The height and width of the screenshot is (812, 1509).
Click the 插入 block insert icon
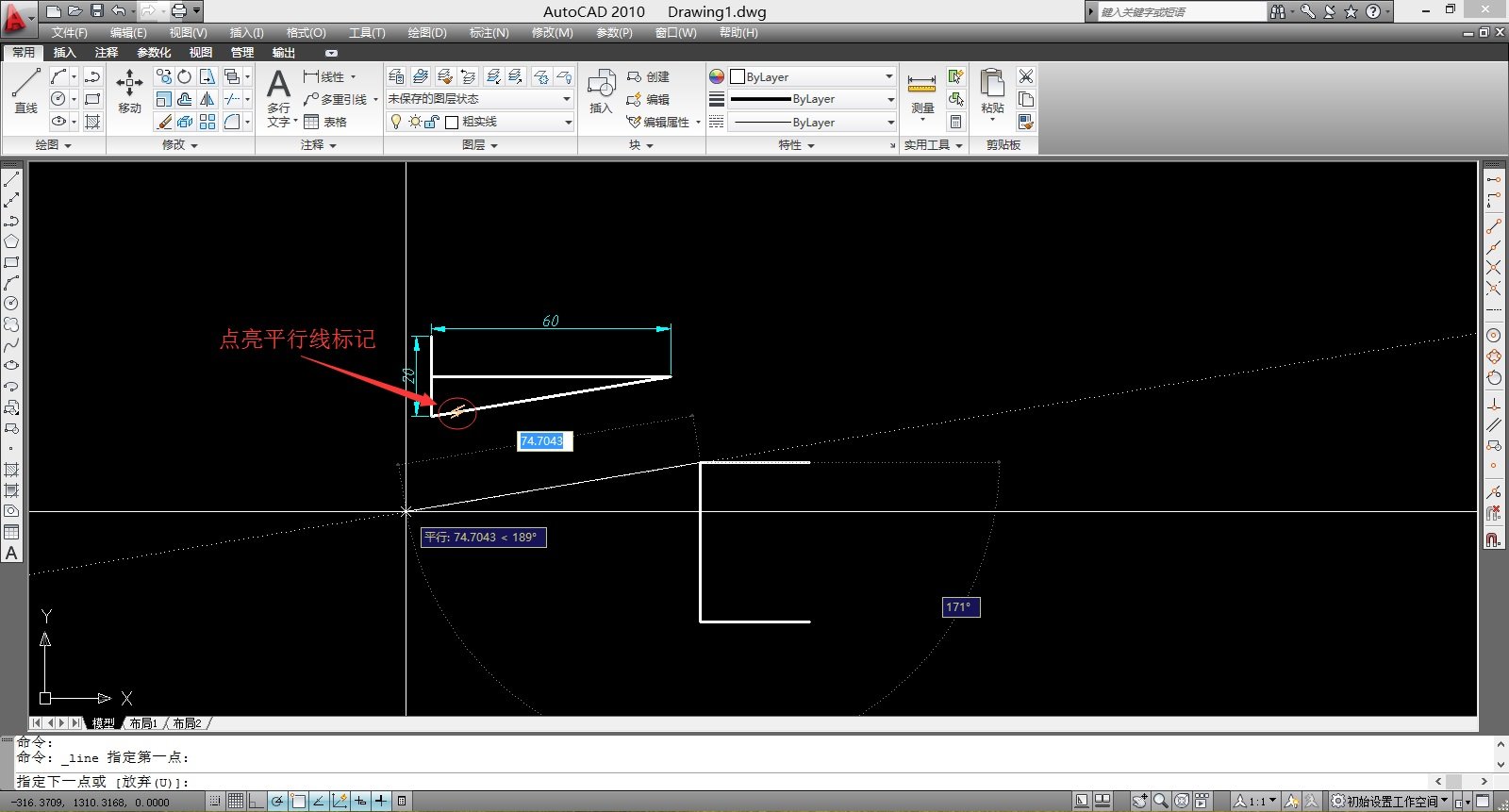(x=601, y=91)
